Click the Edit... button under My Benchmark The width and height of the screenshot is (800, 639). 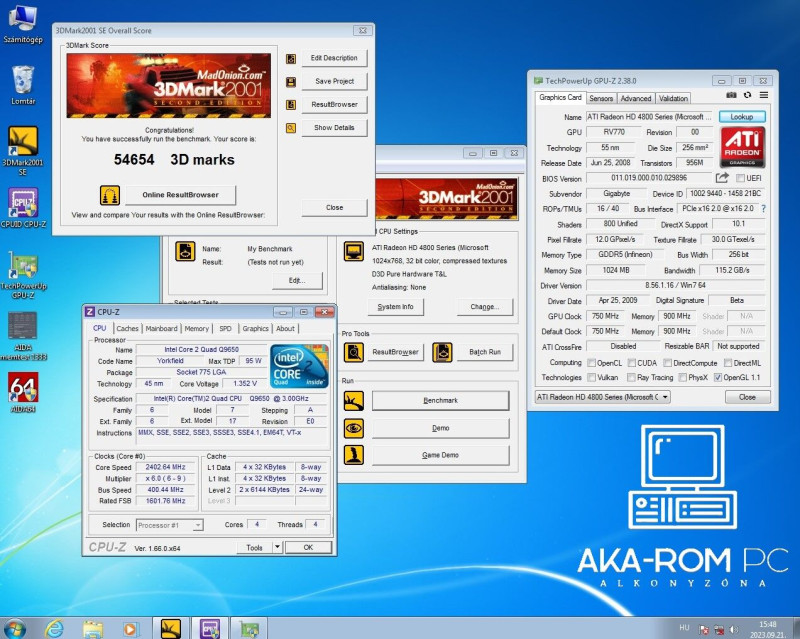pyautogui.click(x=297, y=281)
